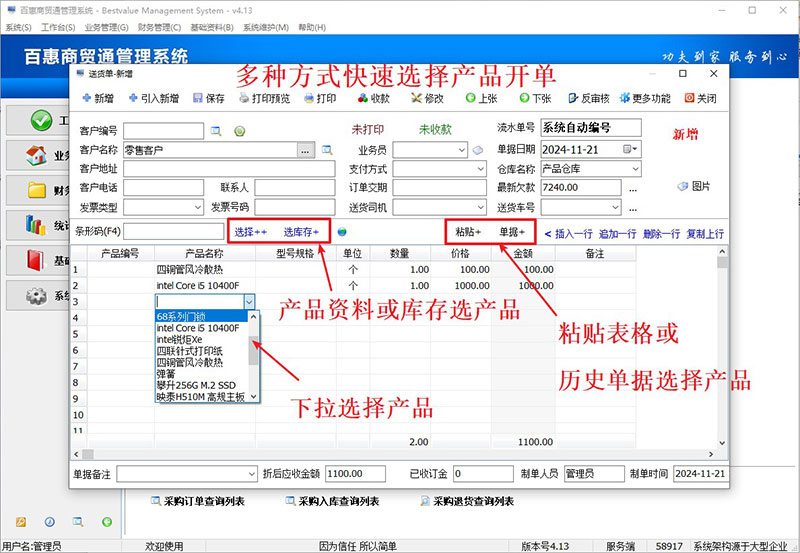Expand the 业务员 dropdown

tap(461, 150)
